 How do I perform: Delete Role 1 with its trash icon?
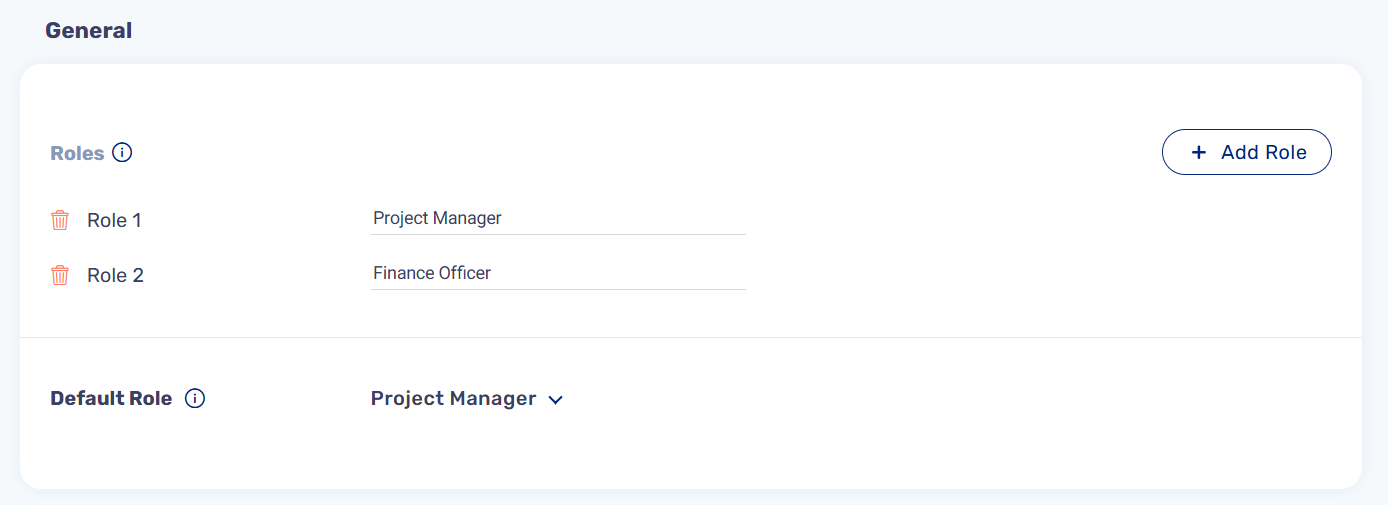[x=60, y=220]
